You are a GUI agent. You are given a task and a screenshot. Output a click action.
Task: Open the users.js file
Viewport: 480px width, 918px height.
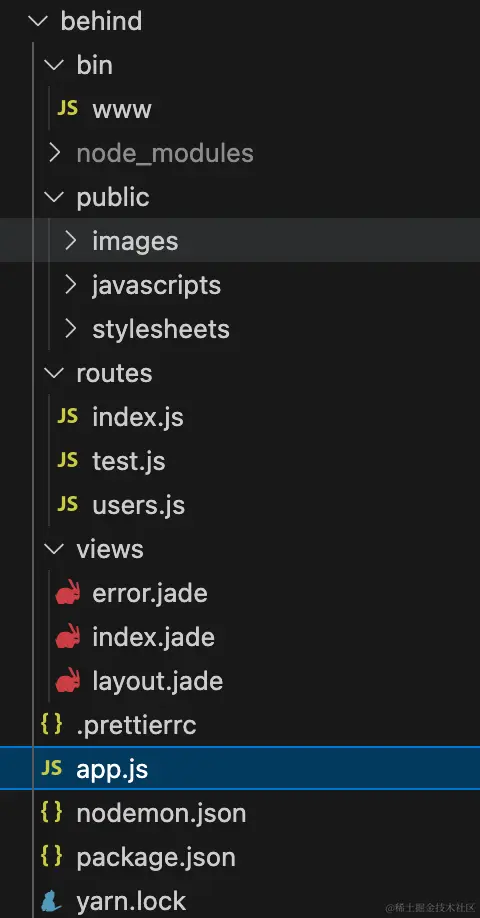[x=139, y=505]
